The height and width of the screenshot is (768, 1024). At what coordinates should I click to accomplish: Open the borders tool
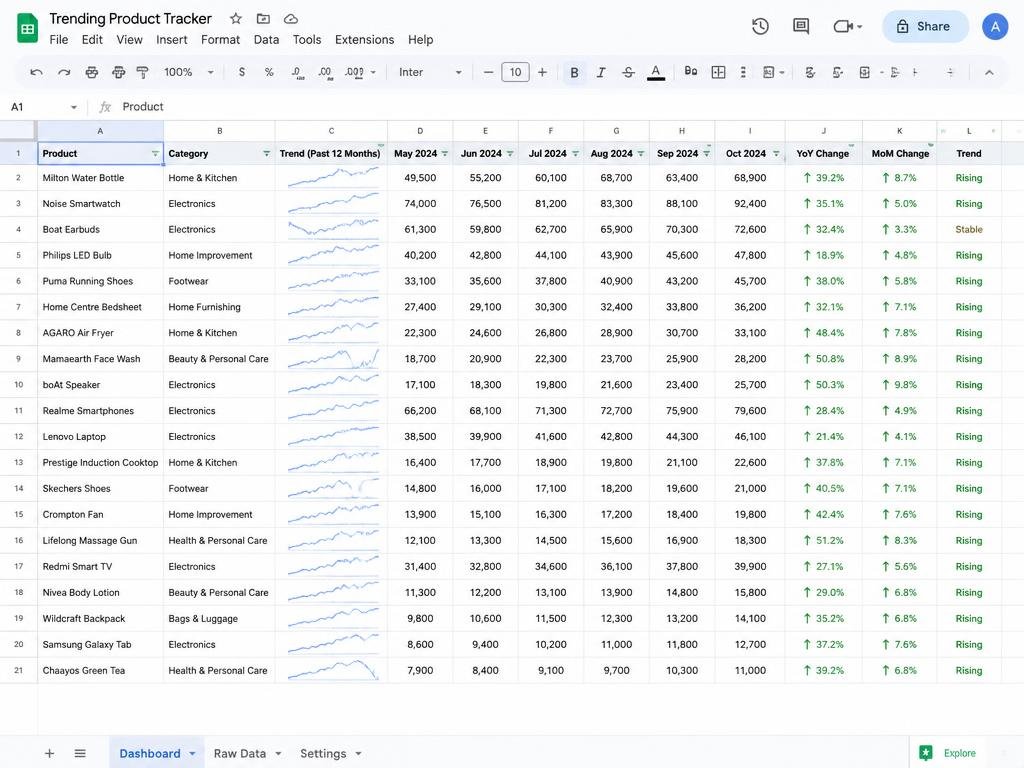(x=718, y=72)
